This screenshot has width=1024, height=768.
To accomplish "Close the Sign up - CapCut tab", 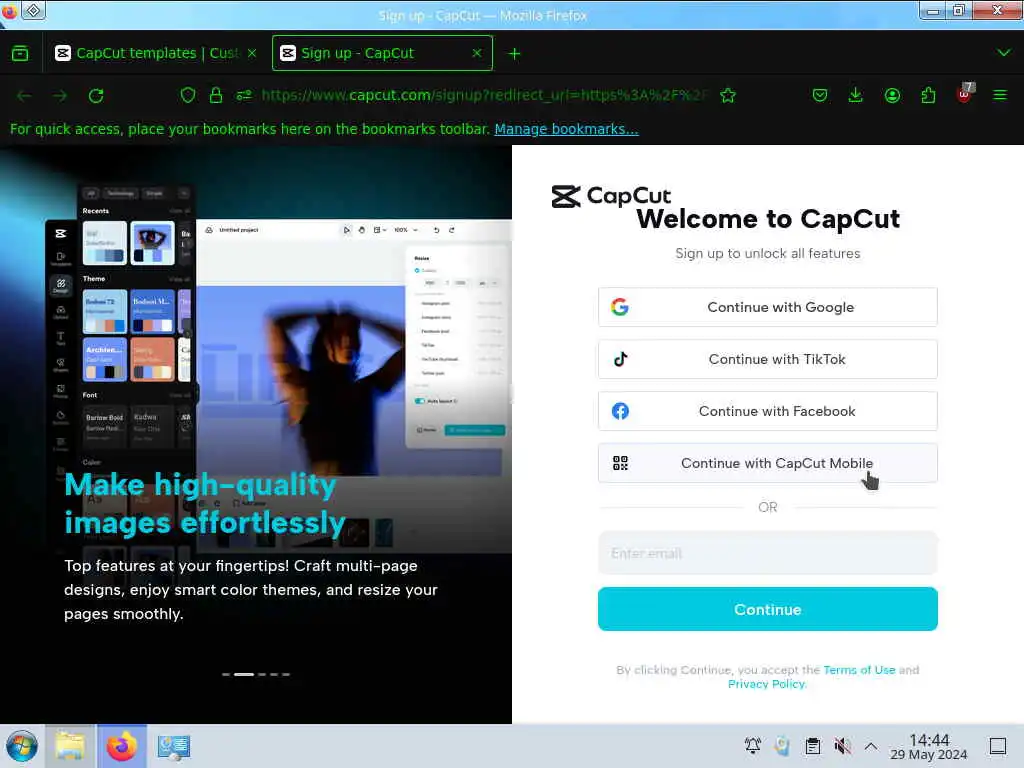I will tap(477, 53).
